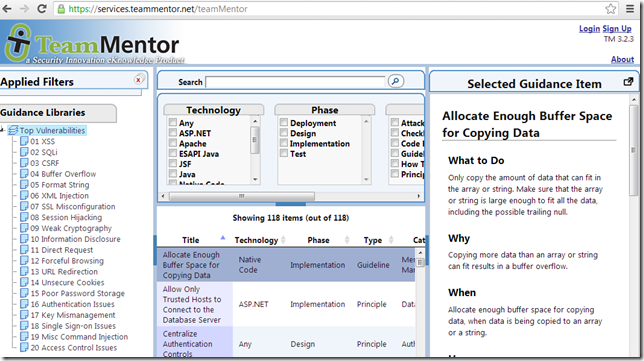Check the ASP.NET technology checkbox

[x=173, y=133]
